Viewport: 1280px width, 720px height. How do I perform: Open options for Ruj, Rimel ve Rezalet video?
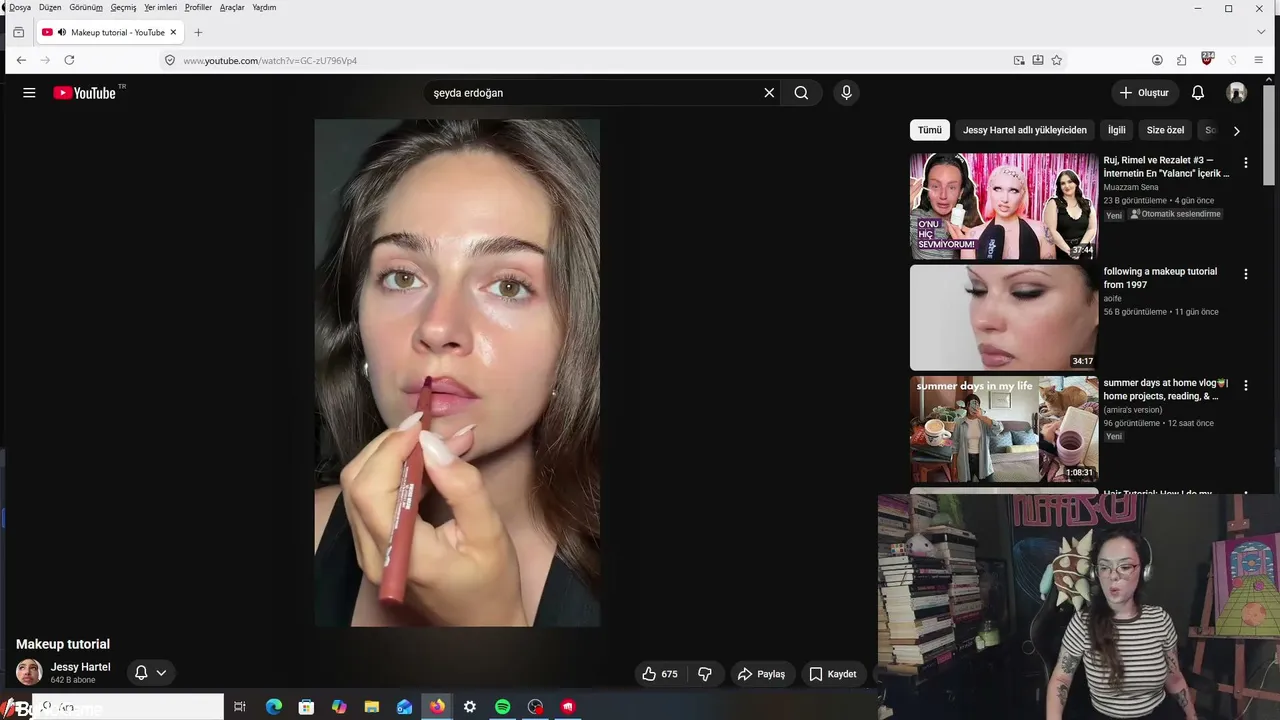(1246, 163)
